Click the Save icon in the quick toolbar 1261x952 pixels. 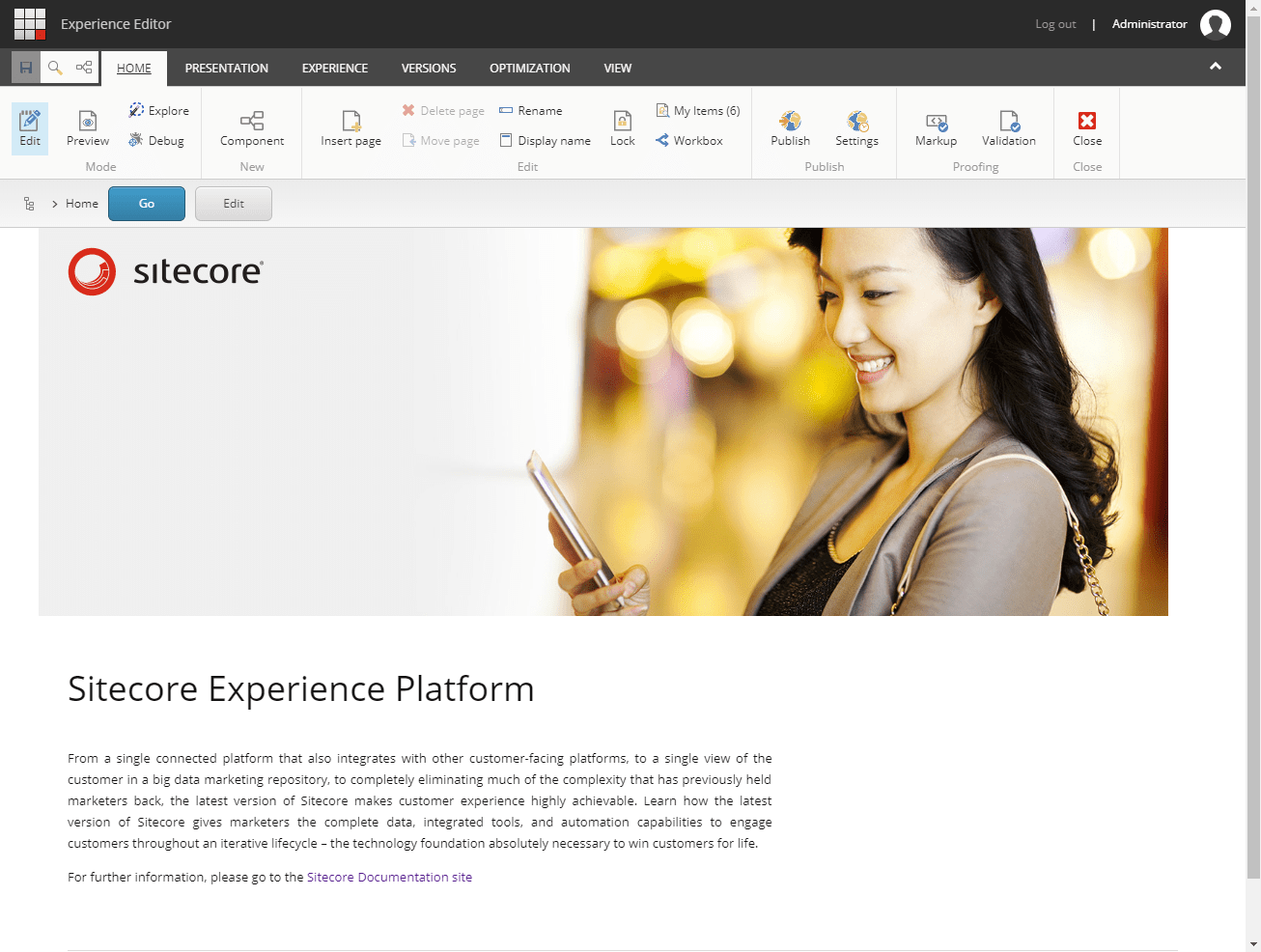click(26, 68)
